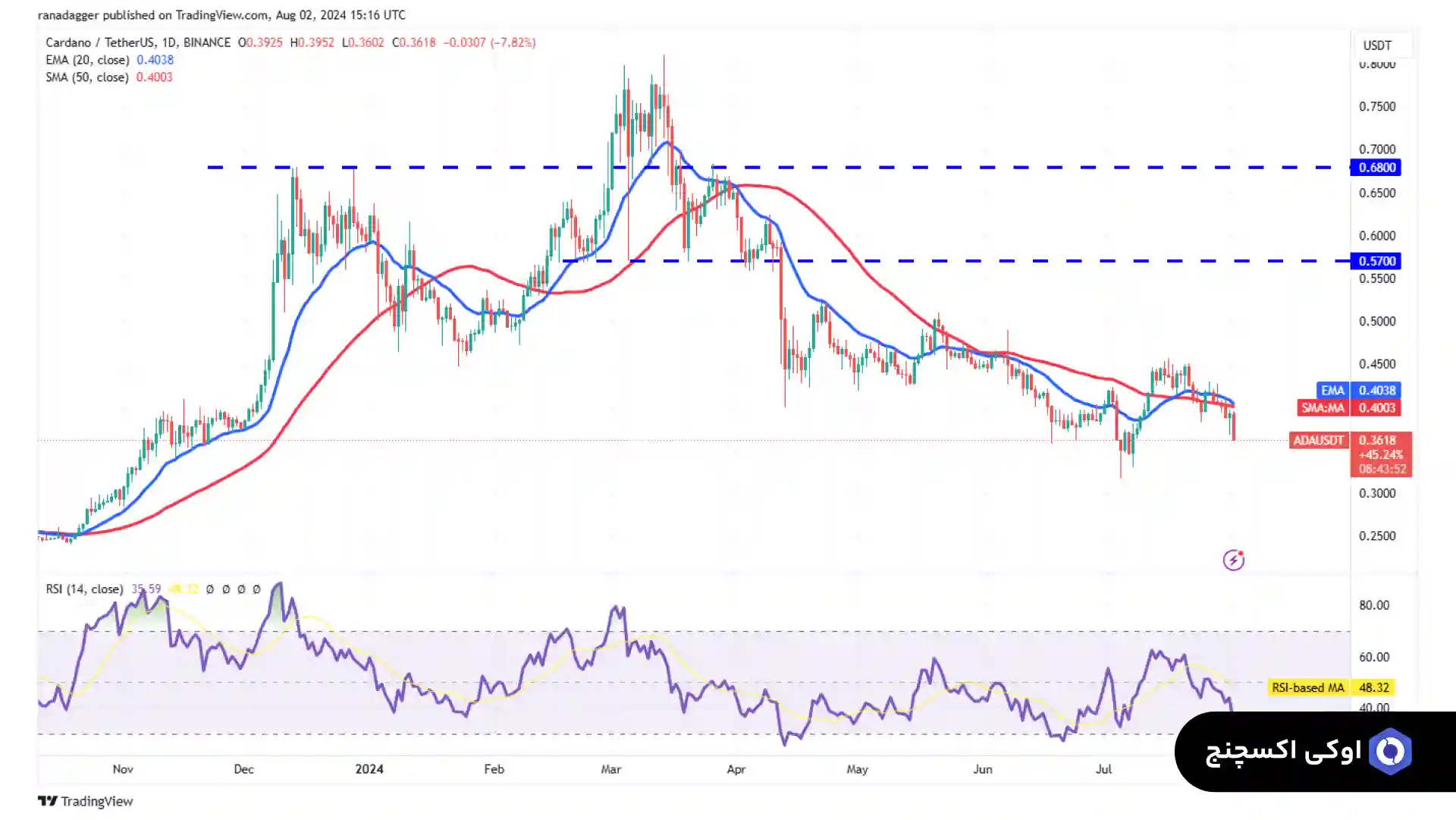The width and height of the screenshot is (1456, 820).
Task: Click the OK Exchange hexagon logo
Action: point(1390,751)
